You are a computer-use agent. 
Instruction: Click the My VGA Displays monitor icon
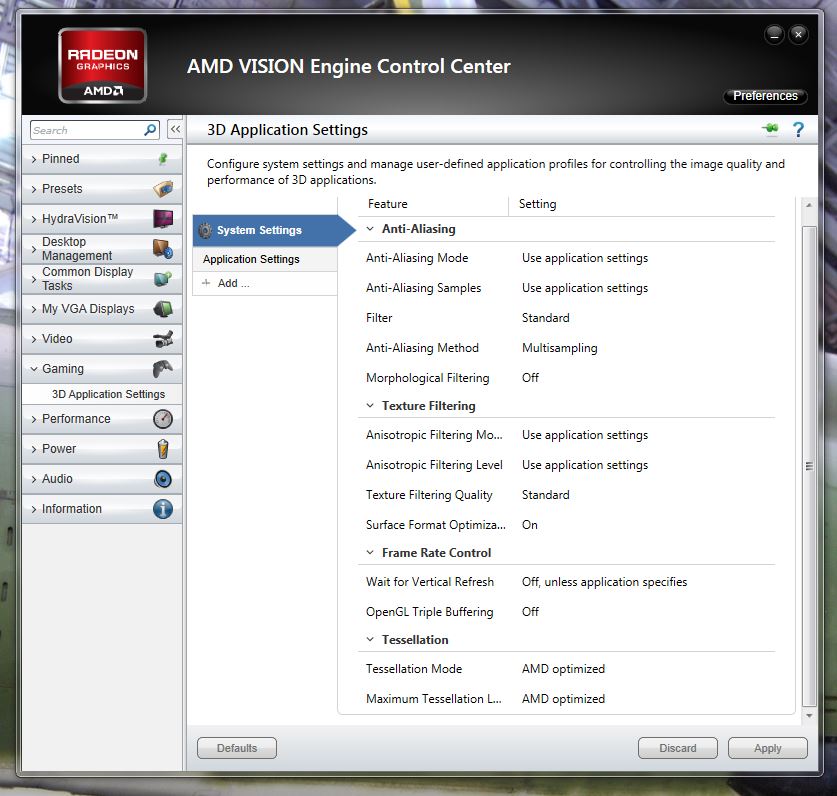pos(163,309)
